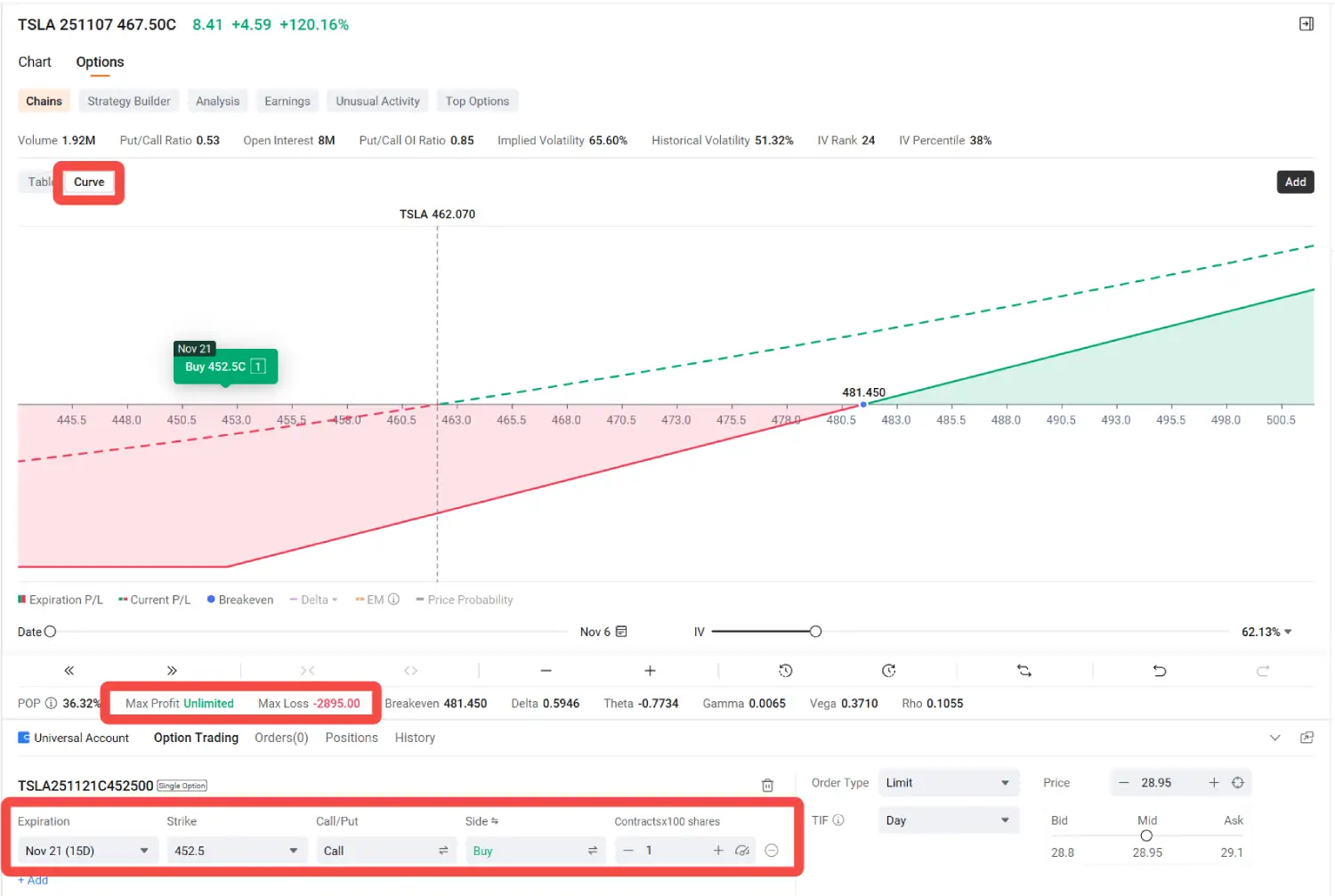Click the target icon next to Price
Viewport: 1335px width, 896px height.
(1237, 783)
